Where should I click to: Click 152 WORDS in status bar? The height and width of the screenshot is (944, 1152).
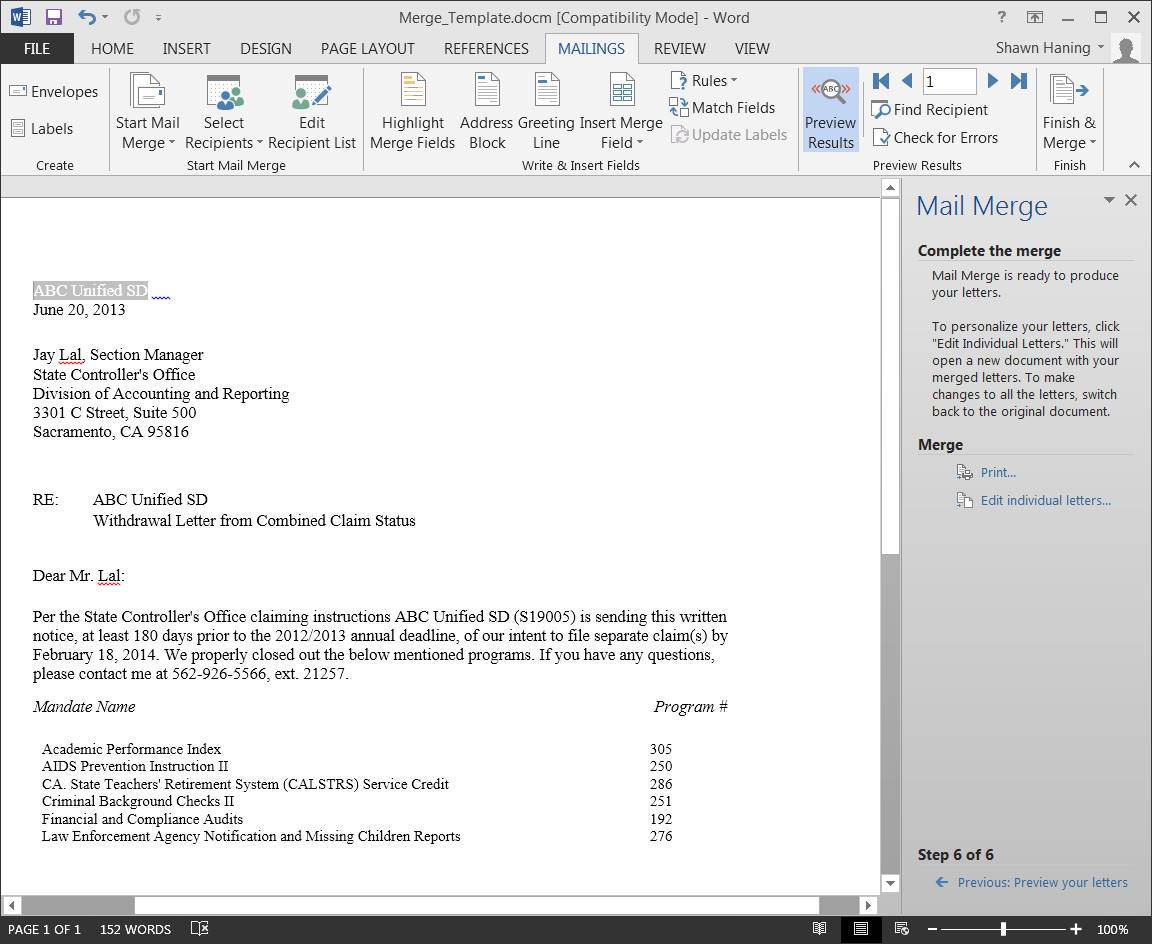pos(135,929)
